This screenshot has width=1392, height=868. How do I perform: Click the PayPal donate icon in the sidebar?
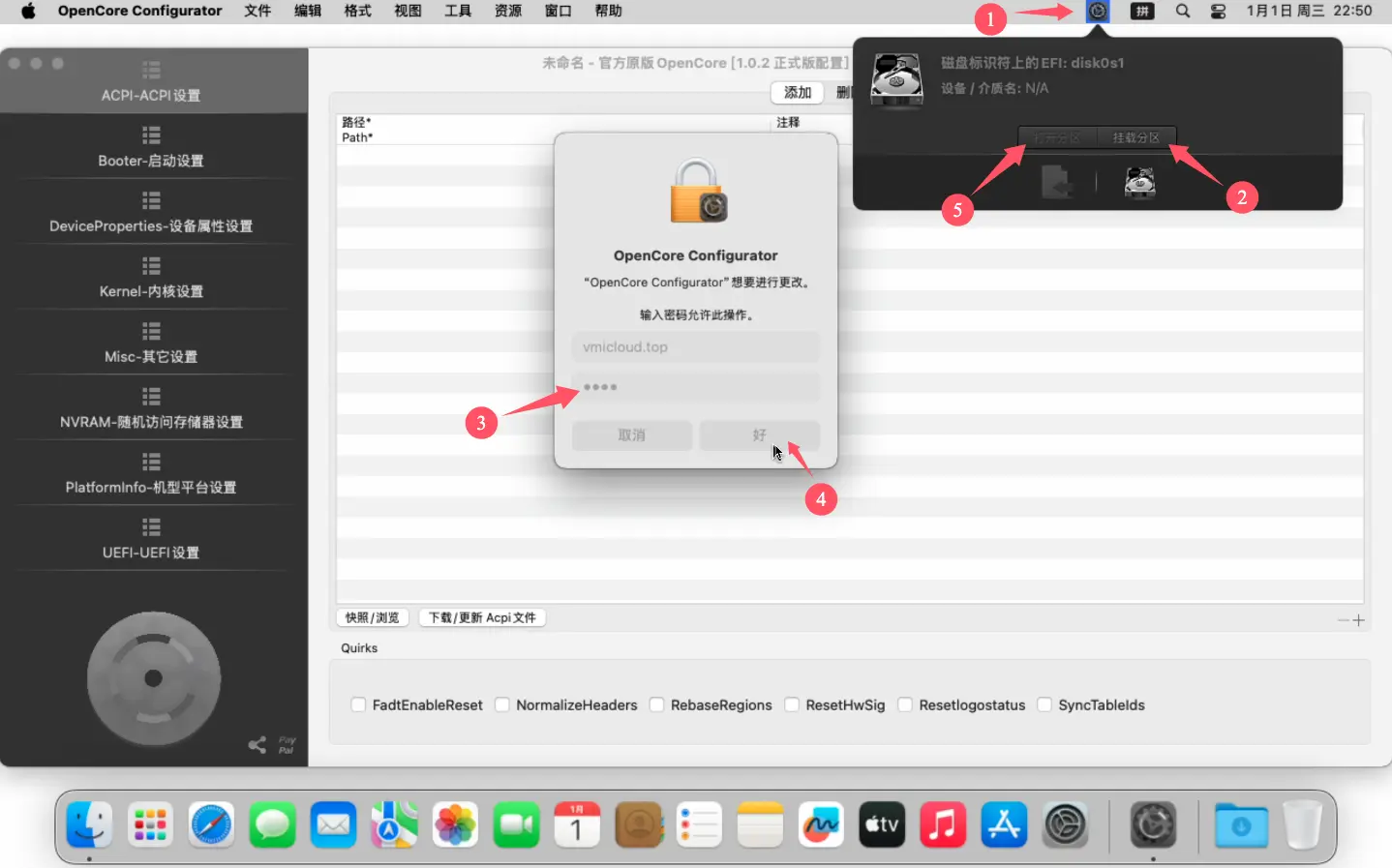pos(287,744)
